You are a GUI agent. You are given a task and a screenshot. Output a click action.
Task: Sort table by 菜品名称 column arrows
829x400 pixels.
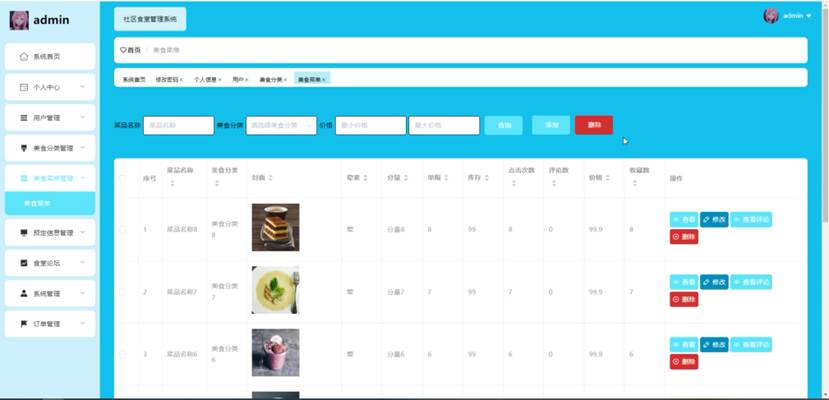(x=171, y=183)
